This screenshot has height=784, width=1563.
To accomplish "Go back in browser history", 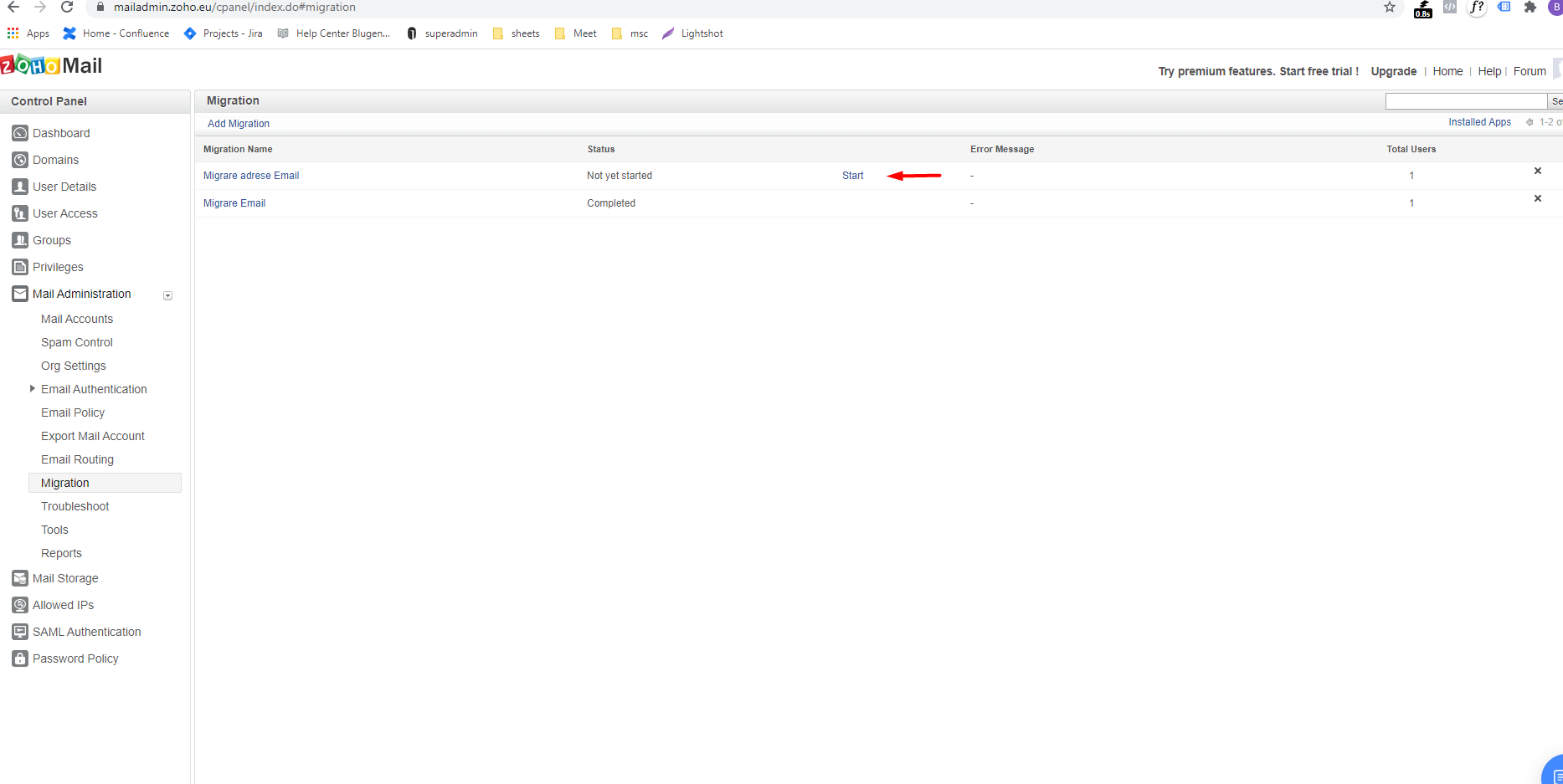I will click(13, 7).
